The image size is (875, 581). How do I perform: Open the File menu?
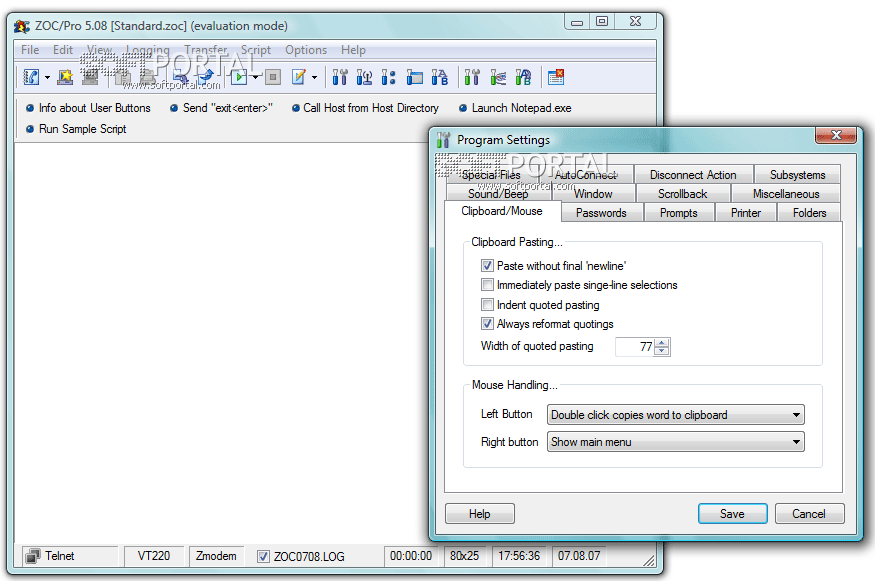point(30,50)
